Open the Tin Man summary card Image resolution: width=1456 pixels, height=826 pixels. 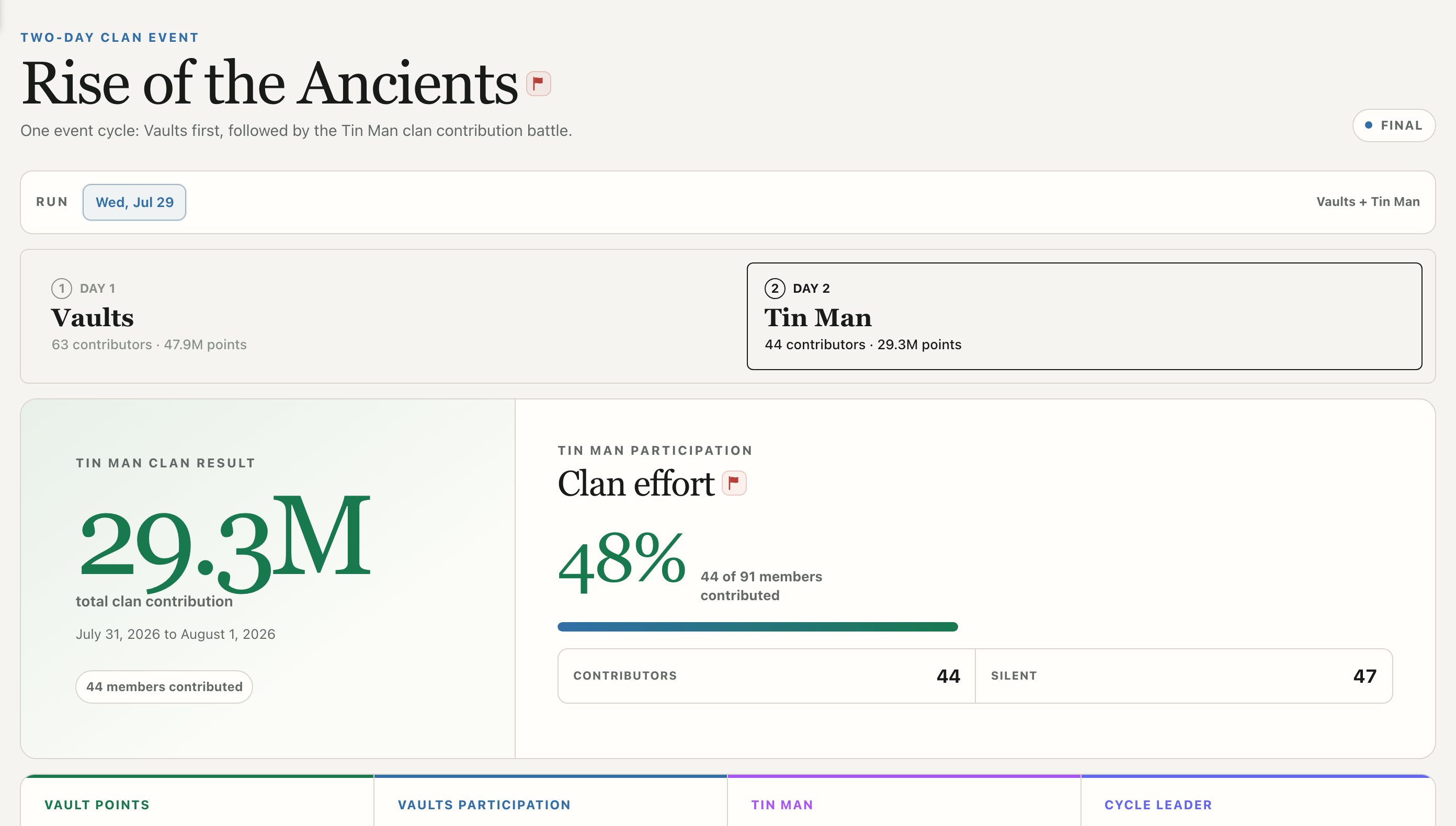[x=904, y=800]
